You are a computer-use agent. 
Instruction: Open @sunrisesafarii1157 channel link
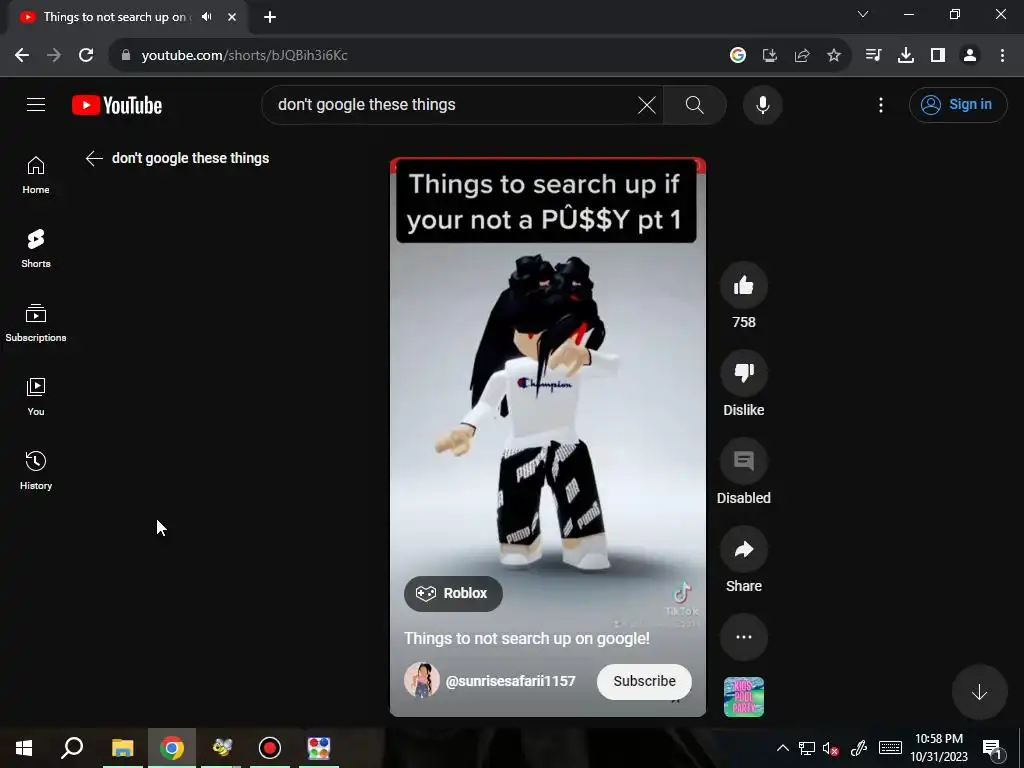tap(510, 681)
